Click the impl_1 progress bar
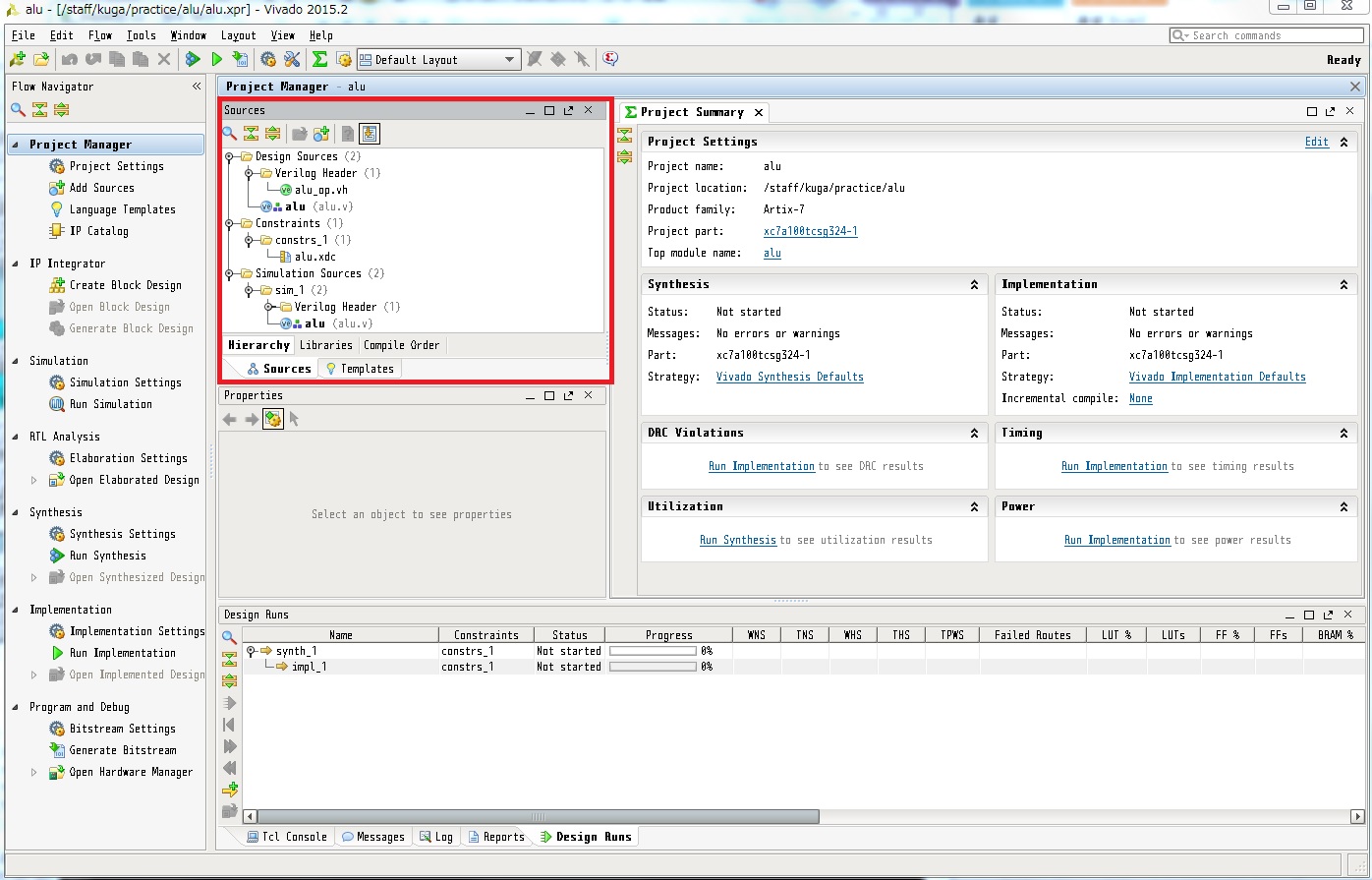 click(x=655, y=667)
